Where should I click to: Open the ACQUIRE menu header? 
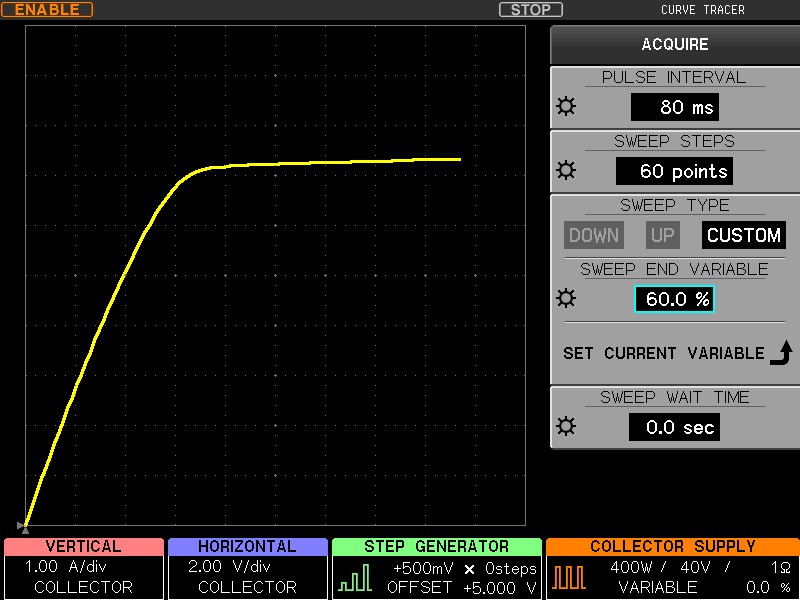(x=675, y=44)
